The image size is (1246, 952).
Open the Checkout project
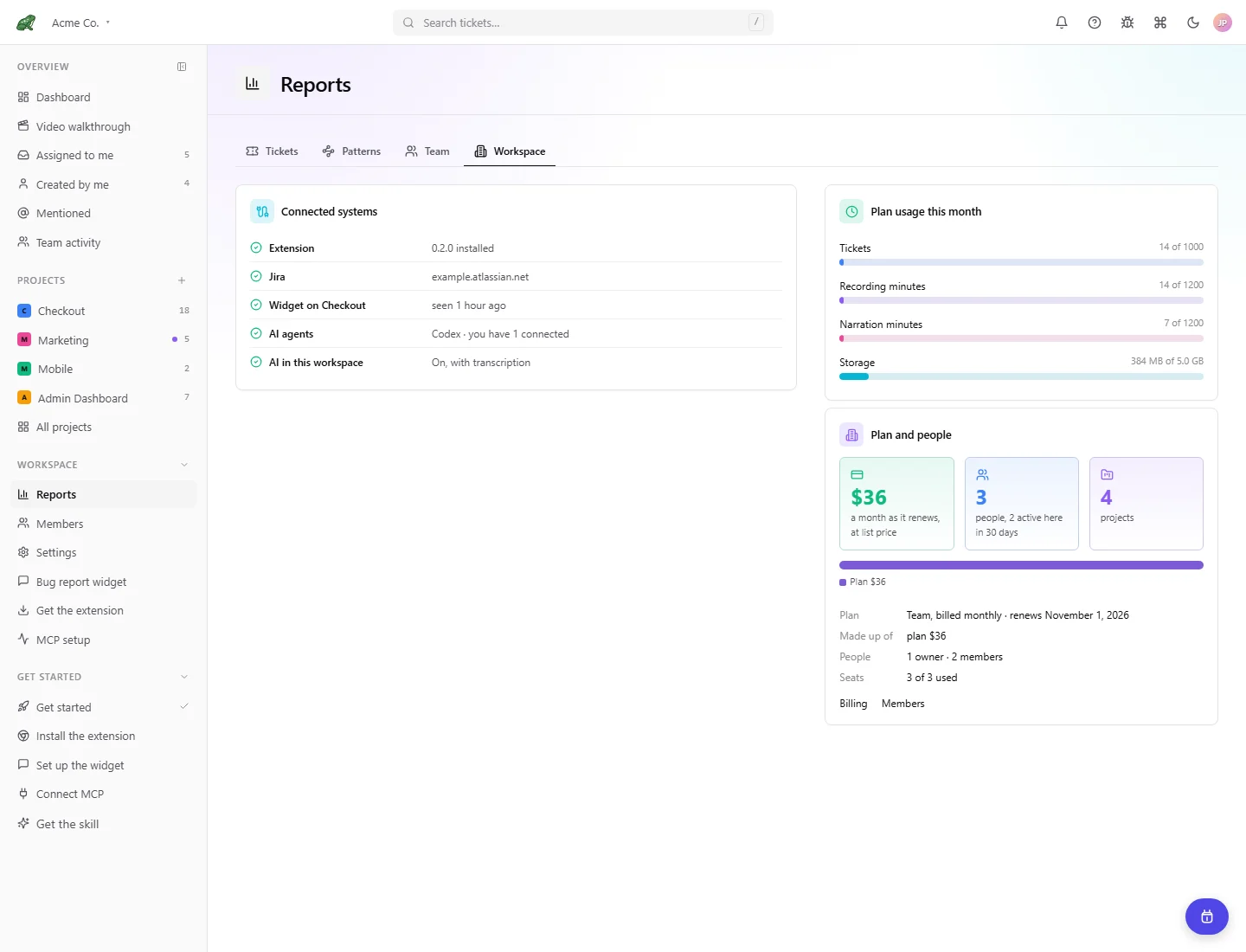tap(104, 311)
